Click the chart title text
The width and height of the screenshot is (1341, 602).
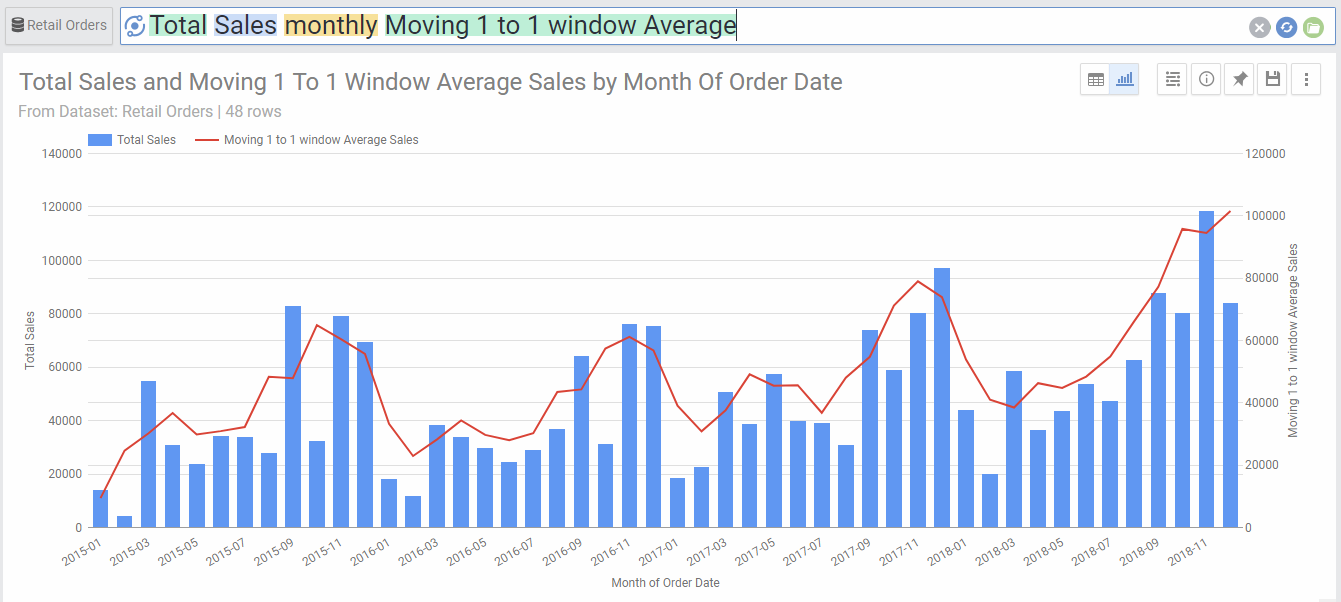[430, 82]
